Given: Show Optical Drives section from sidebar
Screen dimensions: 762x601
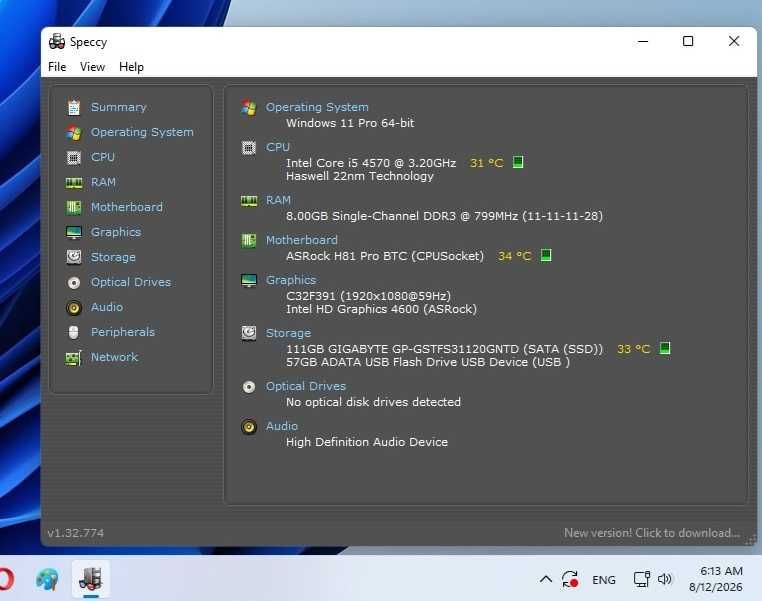Looking at the screenshot, I should tap(131, 282).
